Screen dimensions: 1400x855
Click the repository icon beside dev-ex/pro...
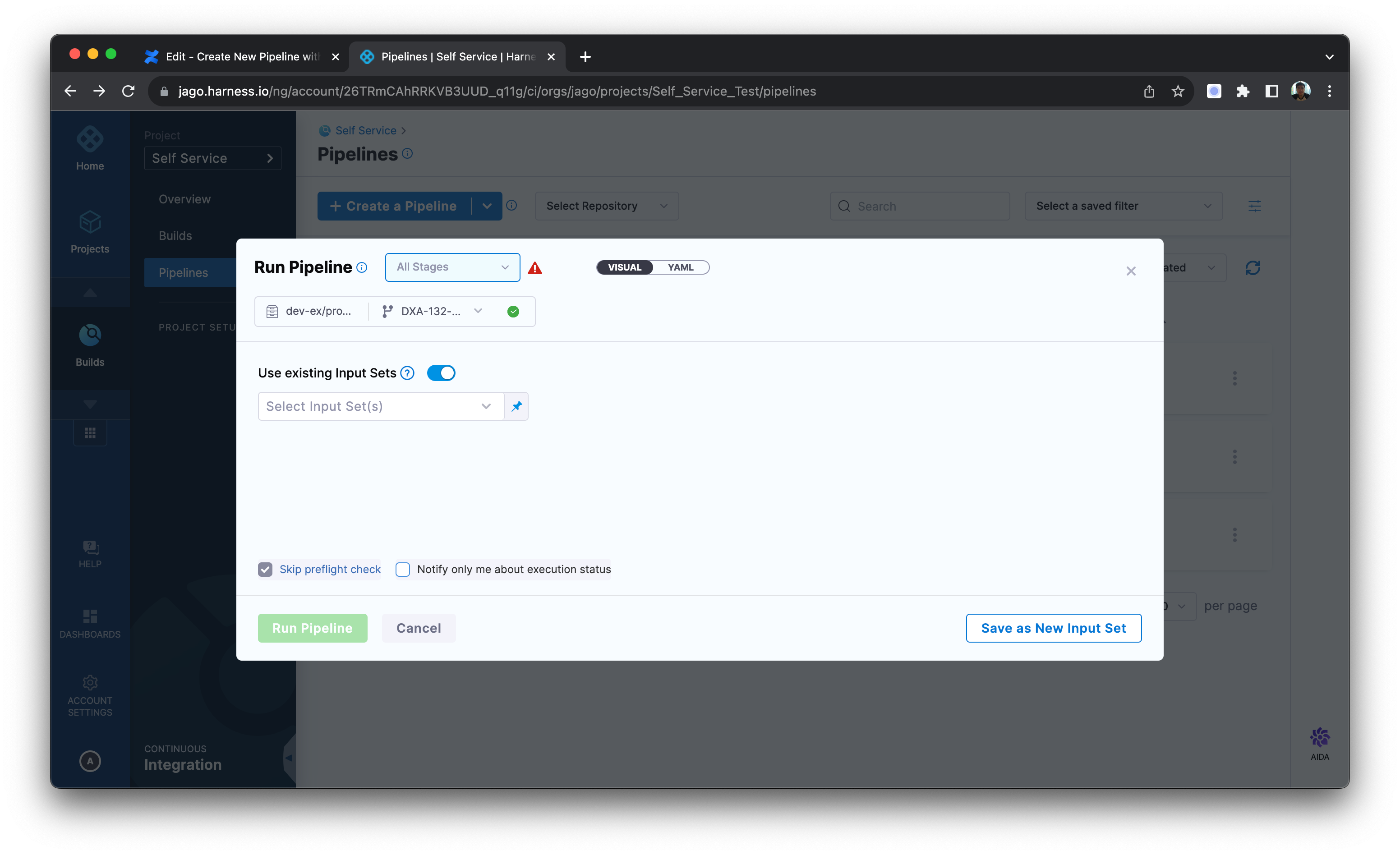tap(272, 311)
